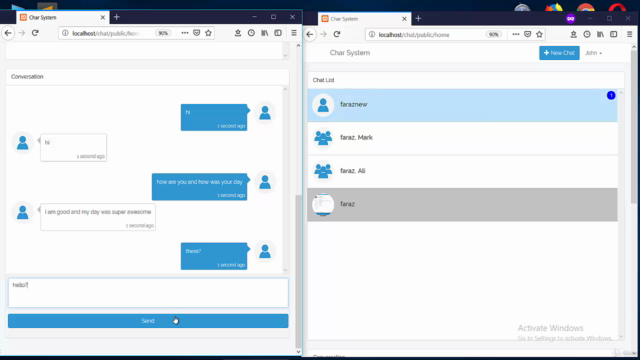The width and height of the screenshot is (640, 360).
Task: Open library icon in left browser window
Action: click(264, 33)
